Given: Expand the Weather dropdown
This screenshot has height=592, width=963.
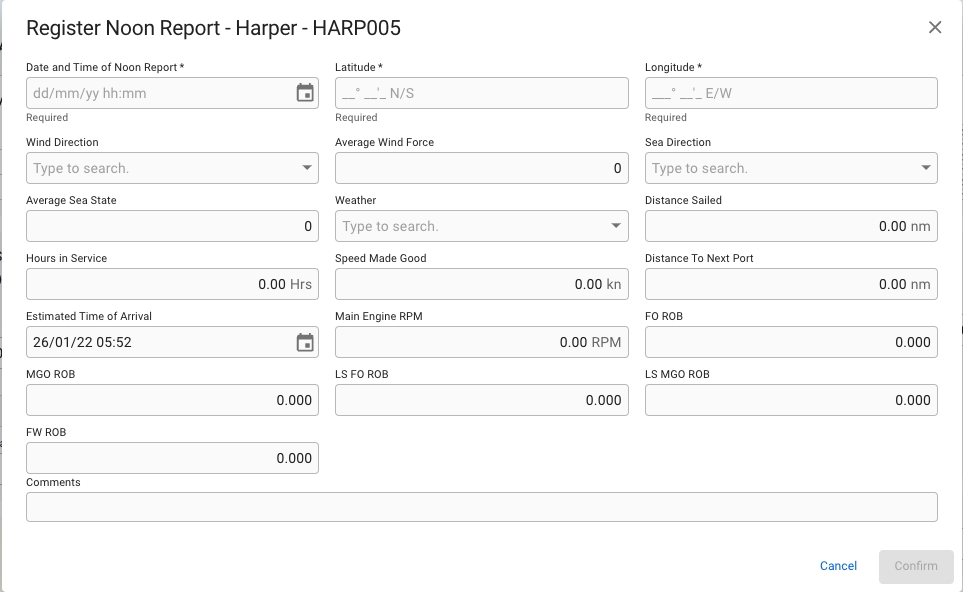Looking at the screenshot, I should coord(617,226).
